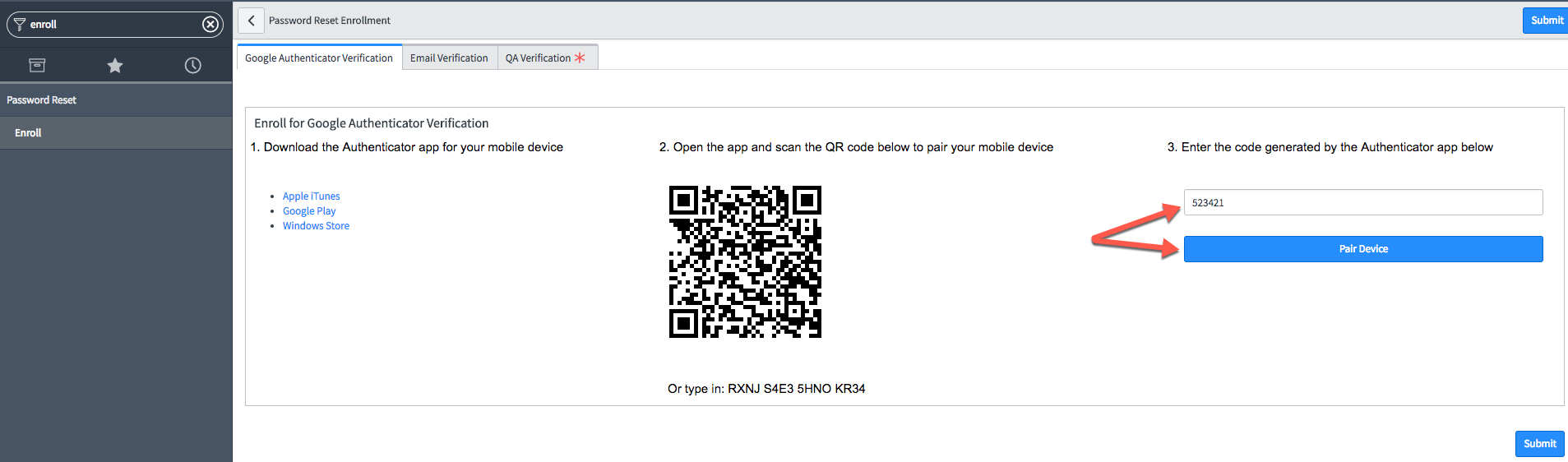
Task: Go back using the left chevron button
Action: tap(252, 21)
